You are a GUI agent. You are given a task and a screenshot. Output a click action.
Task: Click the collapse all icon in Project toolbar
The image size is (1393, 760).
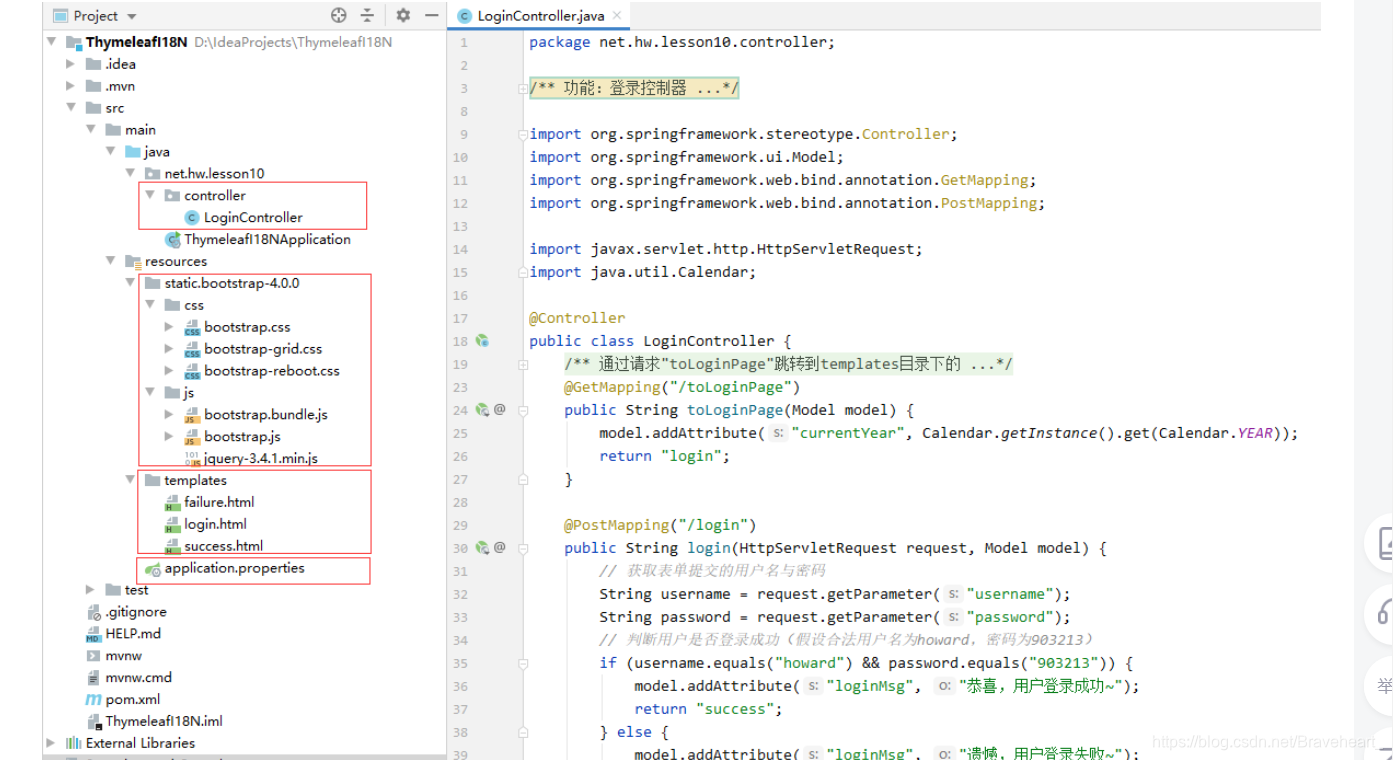pos(367,15)
